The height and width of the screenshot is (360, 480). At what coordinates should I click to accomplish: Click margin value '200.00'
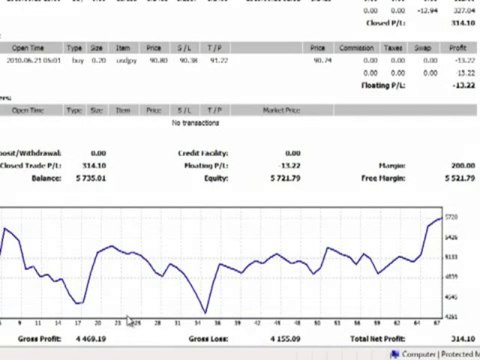(463, 166)
